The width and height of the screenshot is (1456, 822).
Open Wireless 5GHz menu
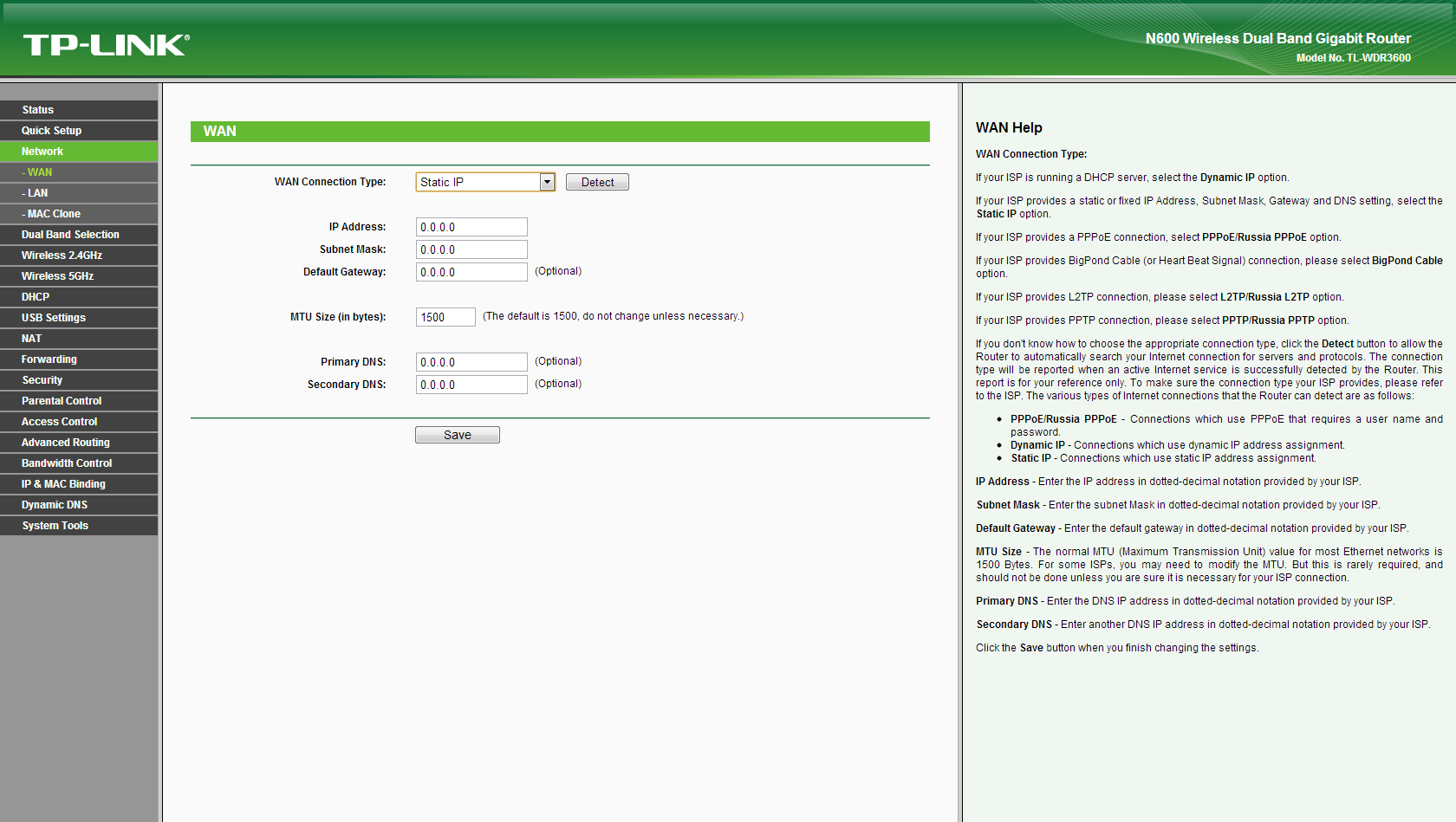(x=79, y=276)
